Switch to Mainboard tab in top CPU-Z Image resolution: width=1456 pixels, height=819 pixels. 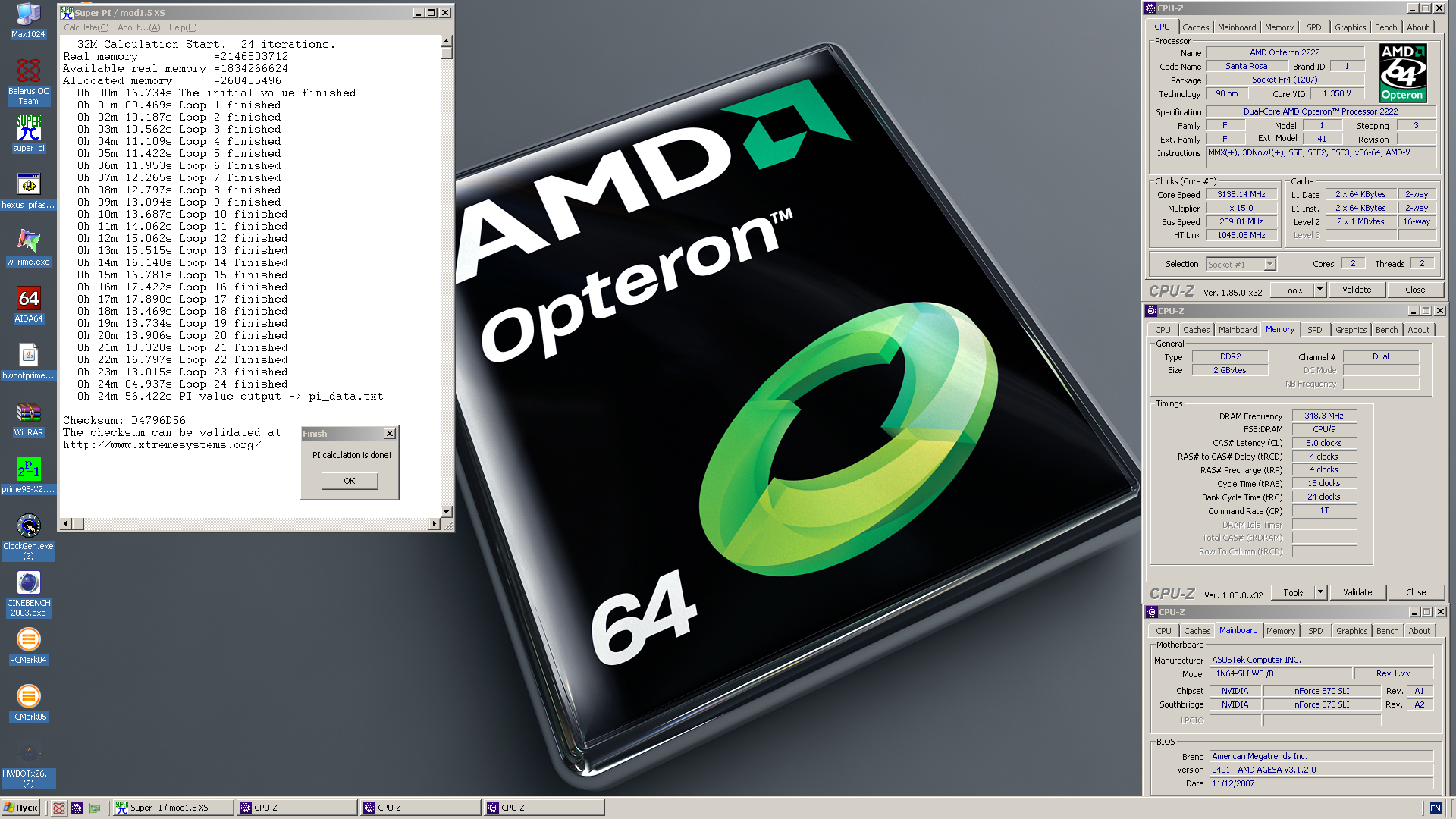click(1237, 27)
